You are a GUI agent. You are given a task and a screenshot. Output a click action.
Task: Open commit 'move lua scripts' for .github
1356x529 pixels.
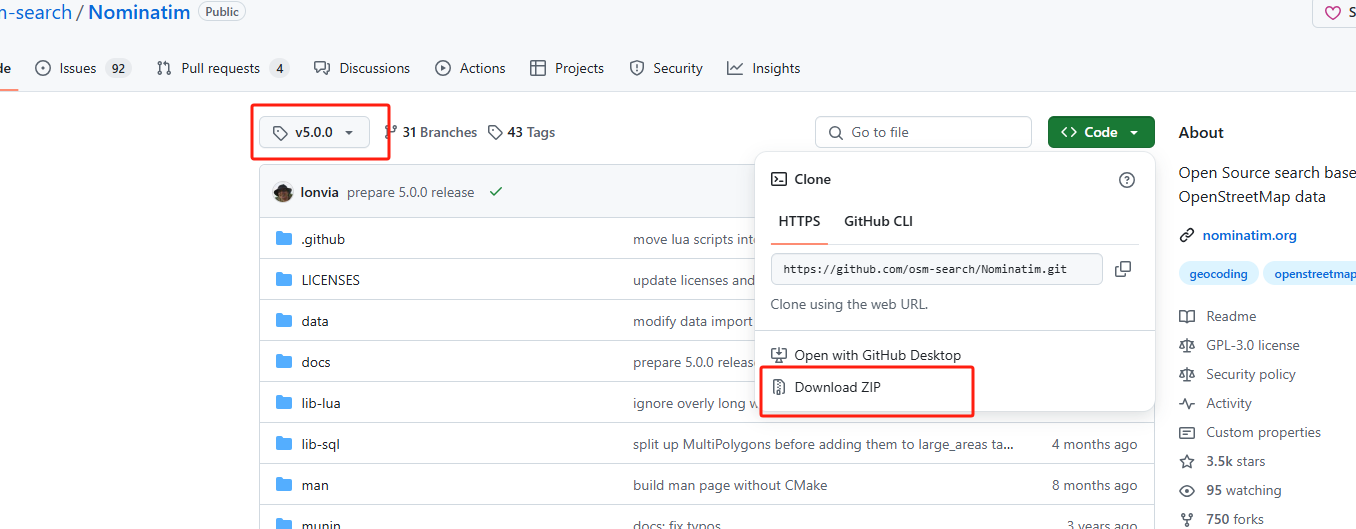[694, 239]
